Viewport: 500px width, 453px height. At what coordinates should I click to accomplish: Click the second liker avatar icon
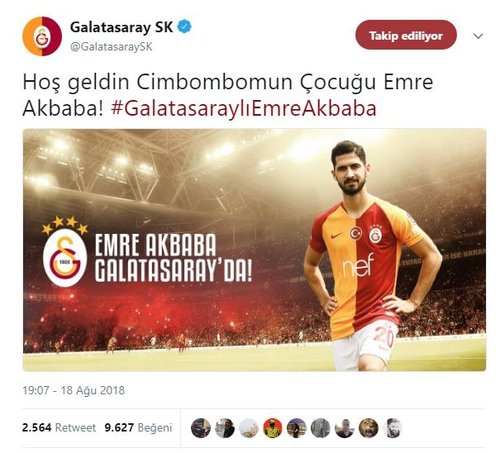coord(225,428)
